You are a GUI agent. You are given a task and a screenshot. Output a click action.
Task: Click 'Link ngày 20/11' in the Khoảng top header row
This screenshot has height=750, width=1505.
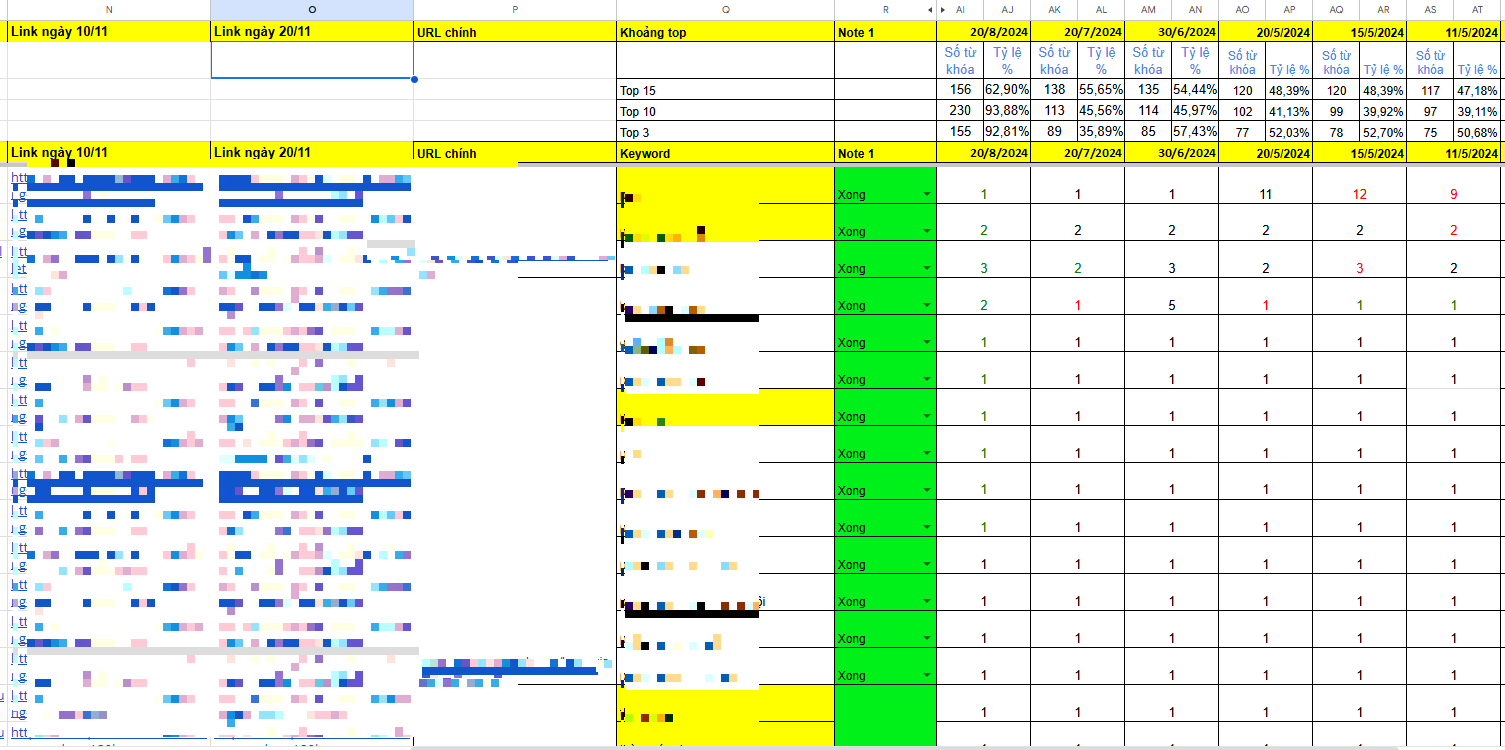pyautogui.click(x=263, y=32)
